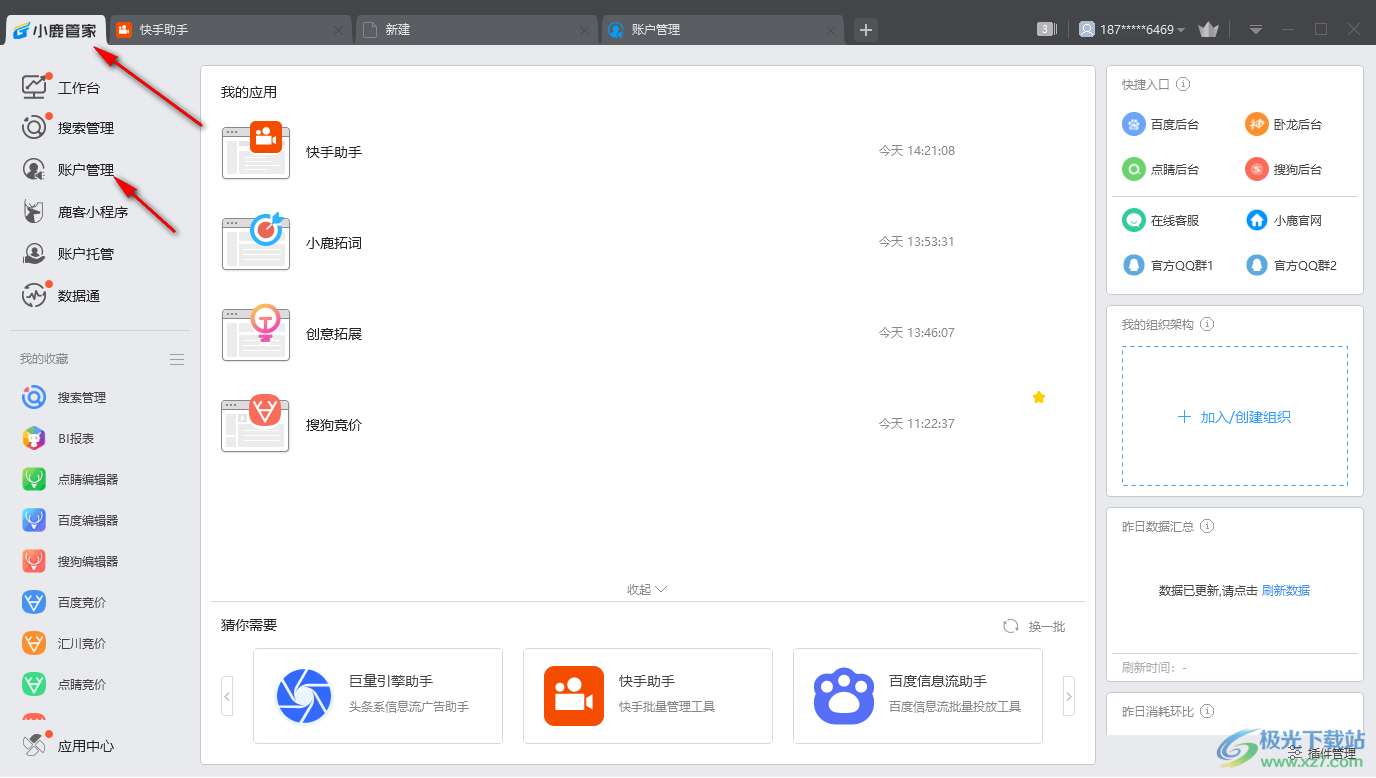
Task: Click the info icon beside 昨日数据汇总
Action: 1207,526
